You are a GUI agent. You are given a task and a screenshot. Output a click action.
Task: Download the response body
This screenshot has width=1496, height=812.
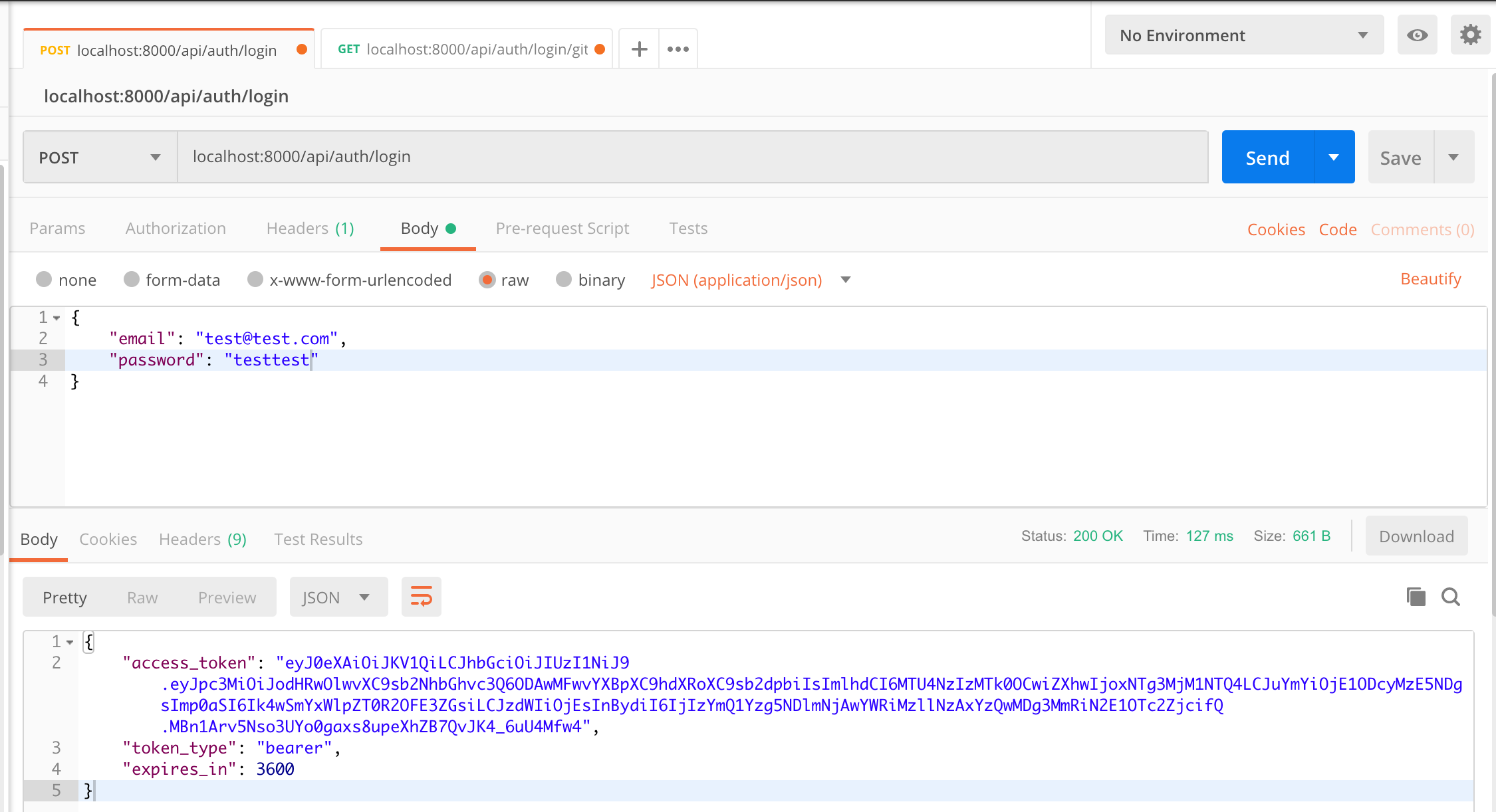[x=1416, y=536]
